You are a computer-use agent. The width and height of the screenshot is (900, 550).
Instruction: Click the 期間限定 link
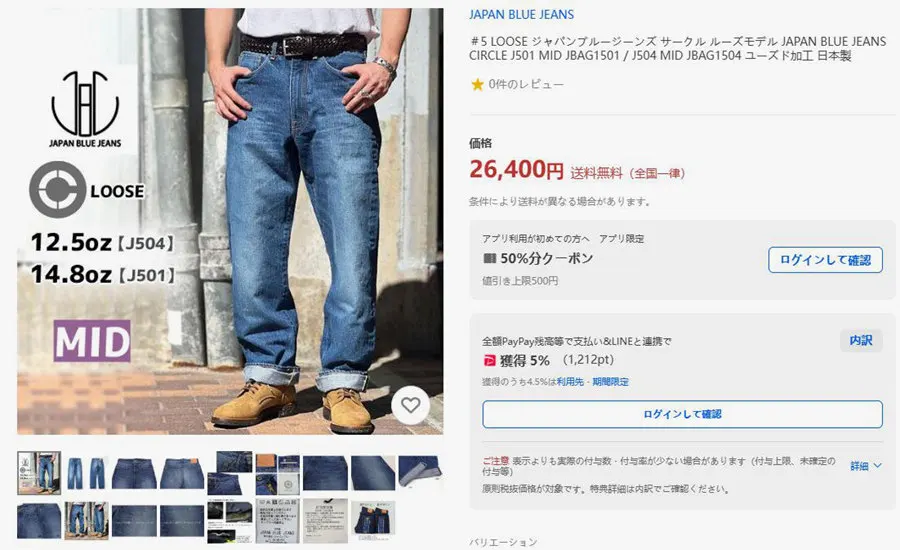pos(611,382)
